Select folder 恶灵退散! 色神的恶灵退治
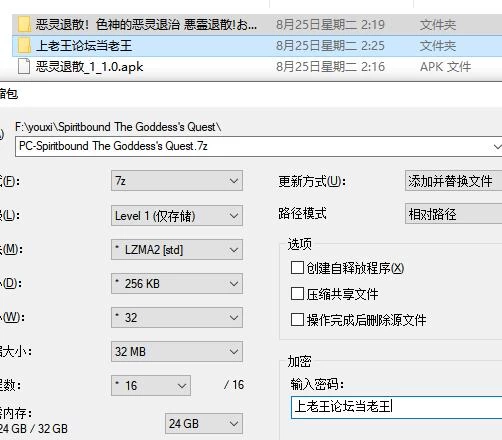The height and width of the screenshot is (440, 502). click(x=146, y=25)
